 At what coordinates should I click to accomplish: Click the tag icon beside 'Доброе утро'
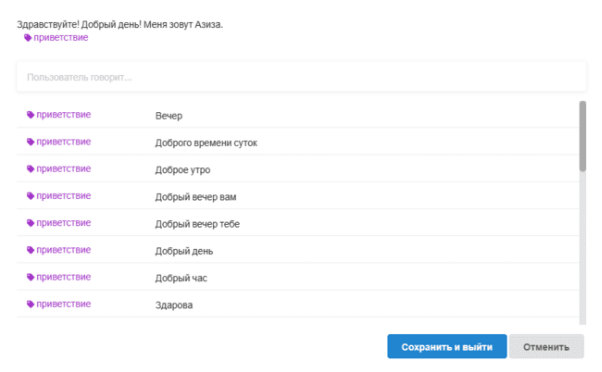coord(30,169)
